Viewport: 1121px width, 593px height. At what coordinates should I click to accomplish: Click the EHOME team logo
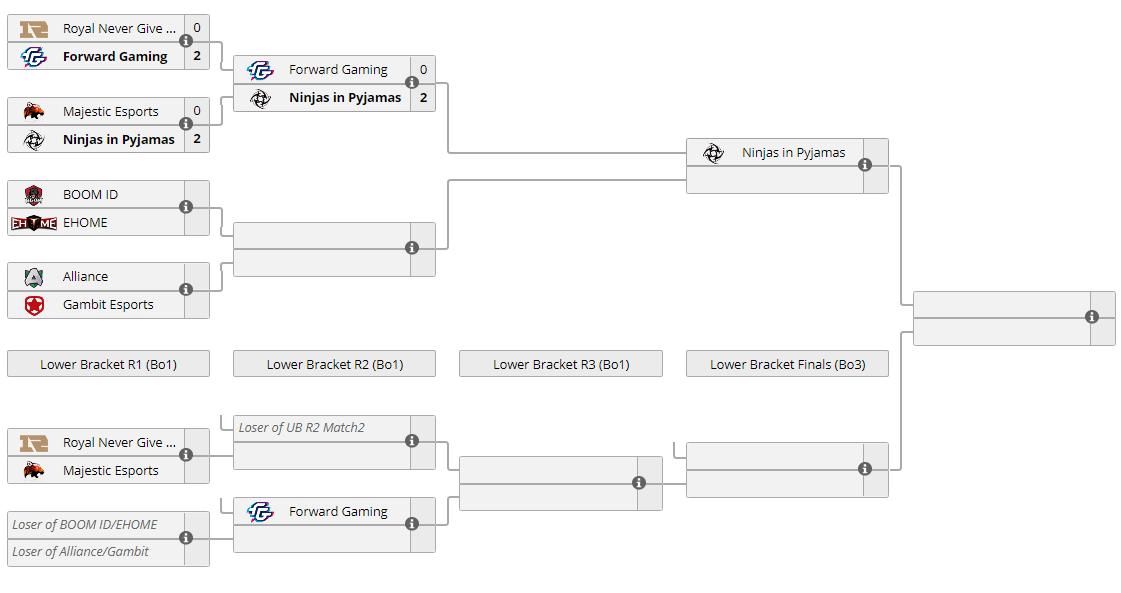point(34,223)
